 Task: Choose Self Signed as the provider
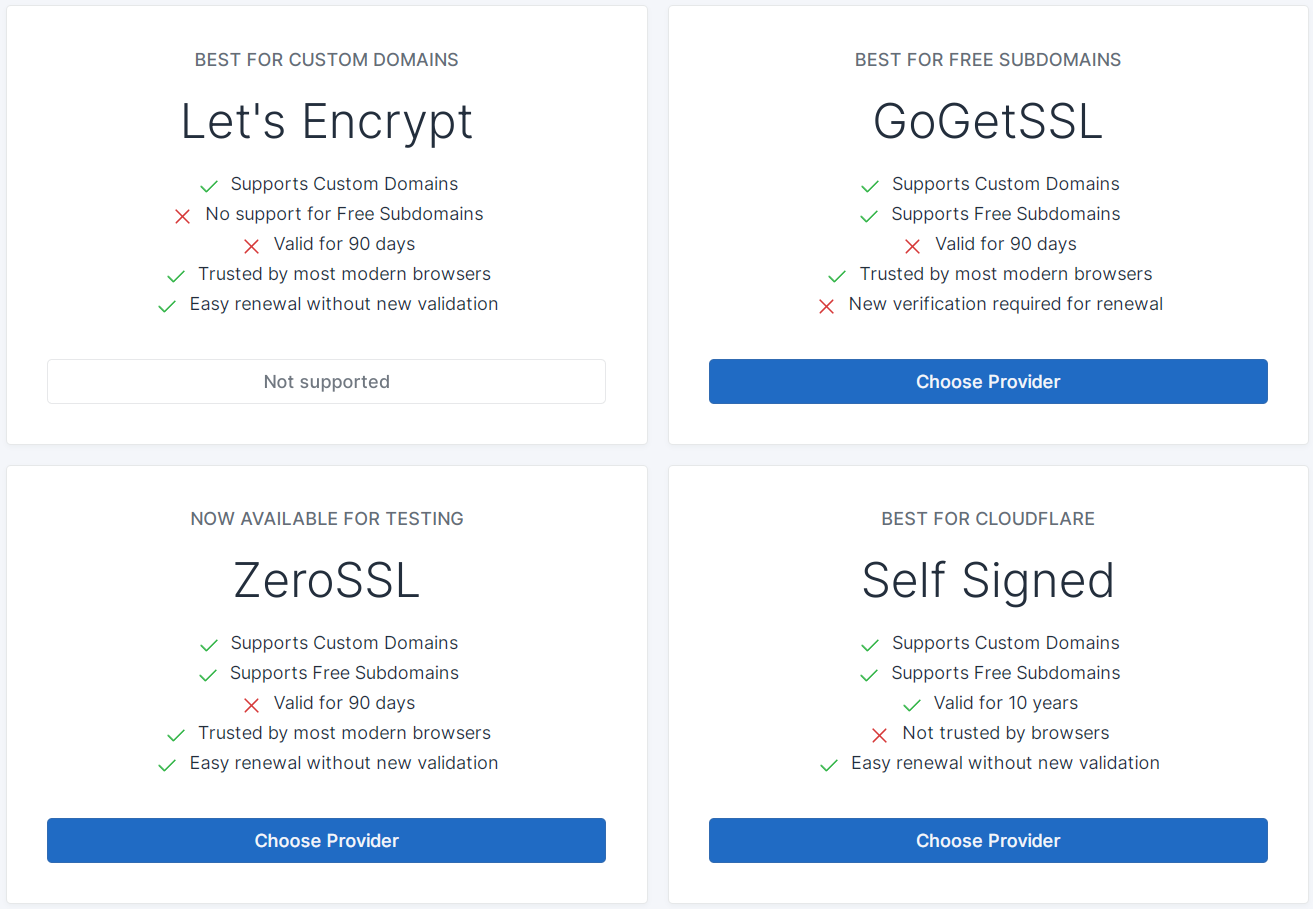pyautogui.click(x=988, y=841)
